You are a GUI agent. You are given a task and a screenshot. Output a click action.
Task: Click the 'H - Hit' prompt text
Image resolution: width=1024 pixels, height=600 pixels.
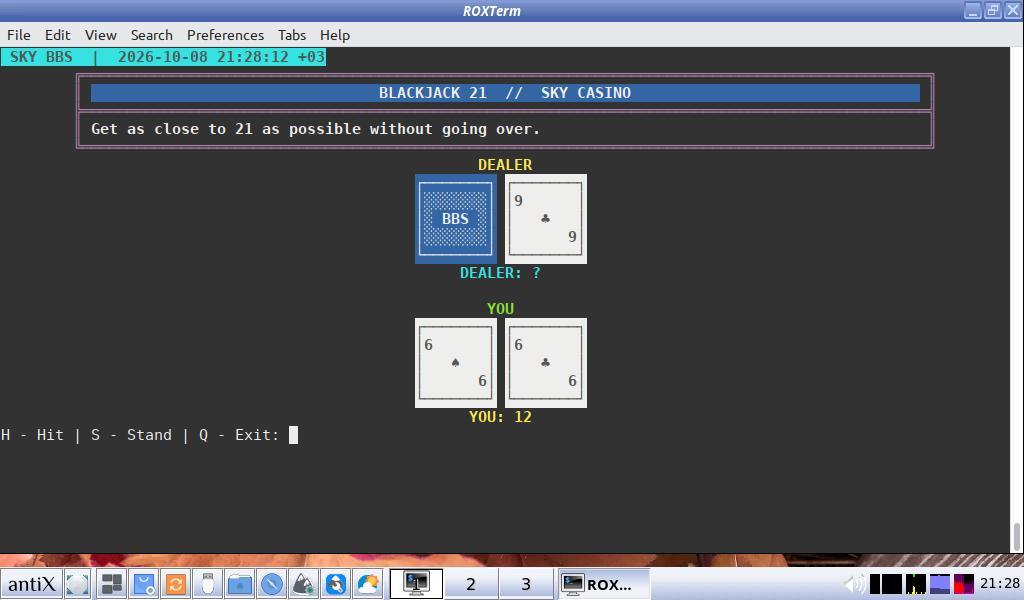(32, 435)
